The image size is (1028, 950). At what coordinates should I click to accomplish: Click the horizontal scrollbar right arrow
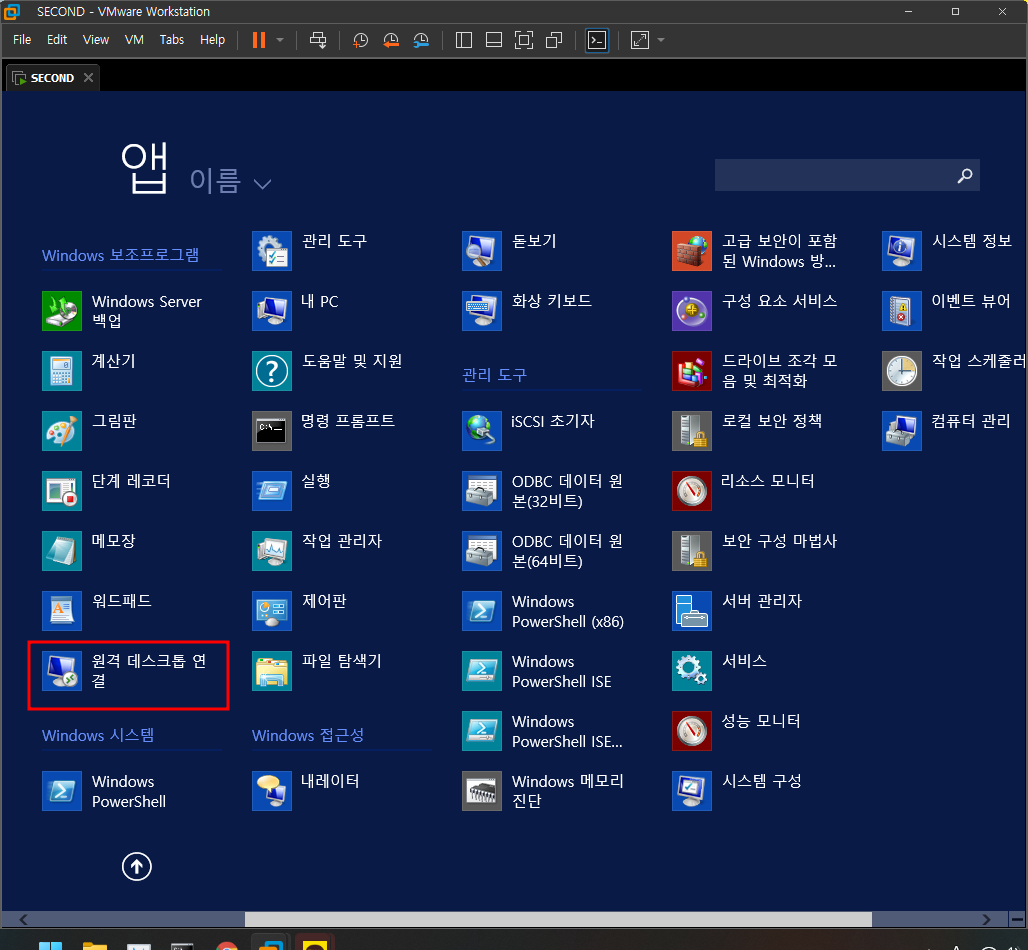coord(987,919)
